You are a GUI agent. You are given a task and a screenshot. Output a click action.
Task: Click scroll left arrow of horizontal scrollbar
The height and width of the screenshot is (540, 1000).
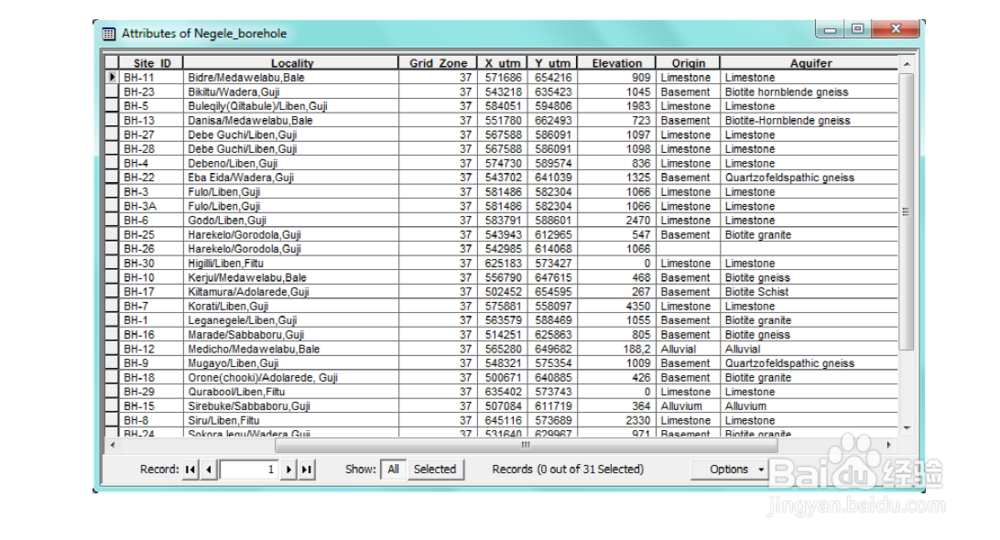click(x=113, y=445)
